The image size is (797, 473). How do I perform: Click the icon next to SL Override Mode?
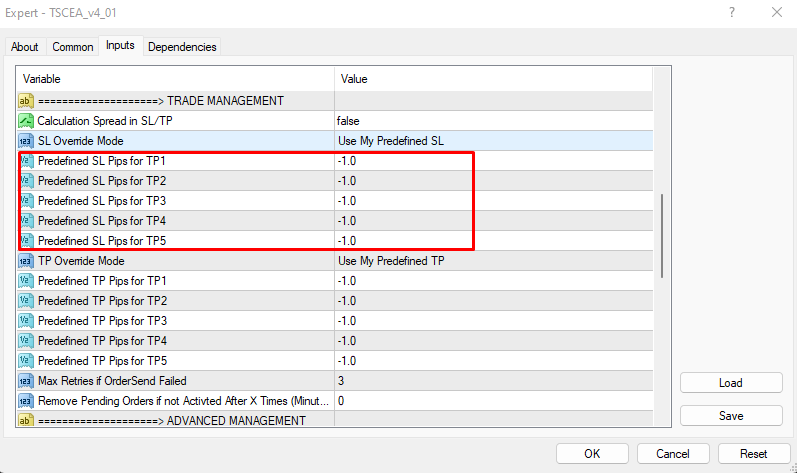(x=26, y=141)
